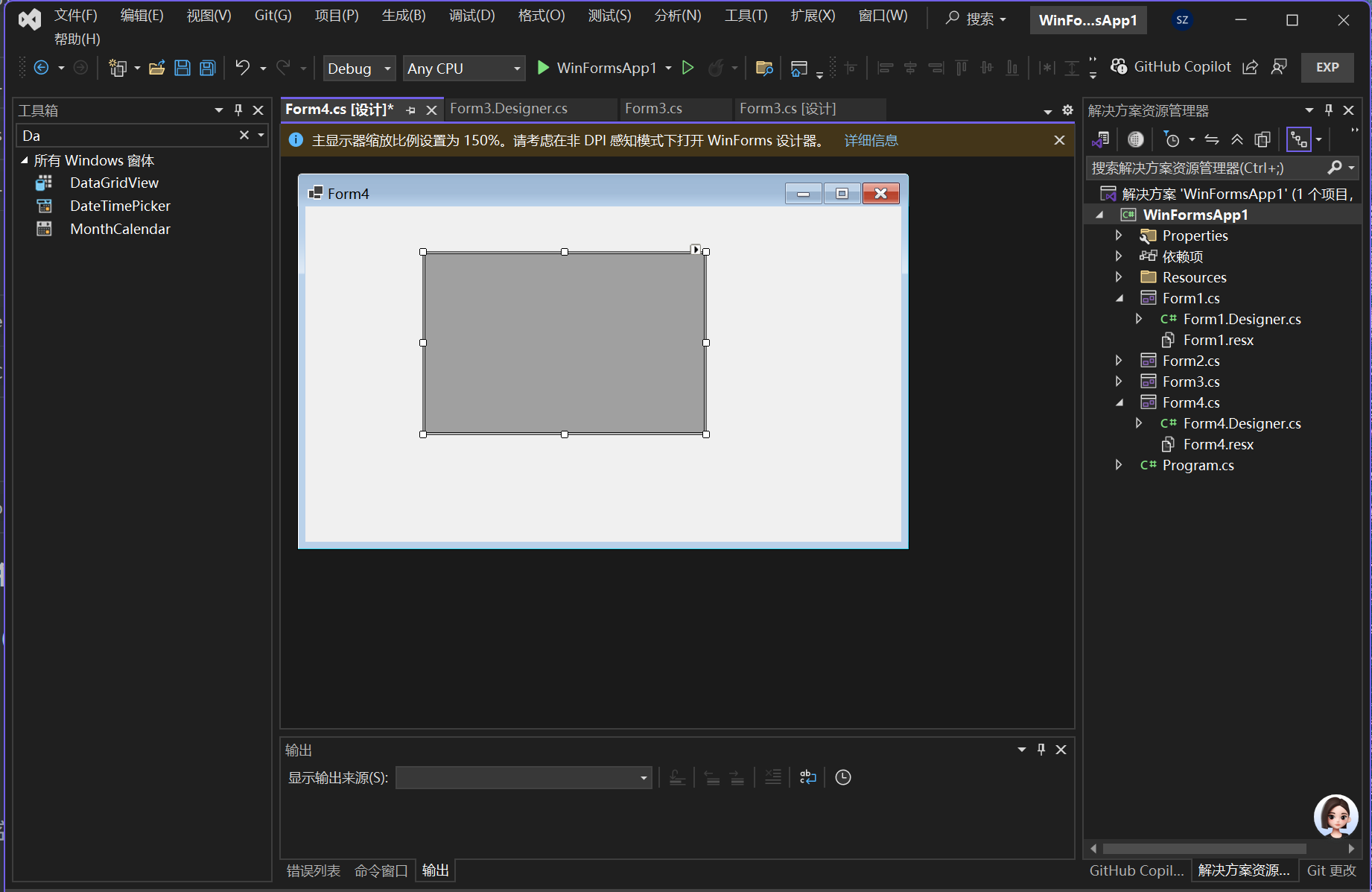Click the 详细信息 link in the DPI warning
This screenshot has height=892, width=1372.
[x=870, y=140]
